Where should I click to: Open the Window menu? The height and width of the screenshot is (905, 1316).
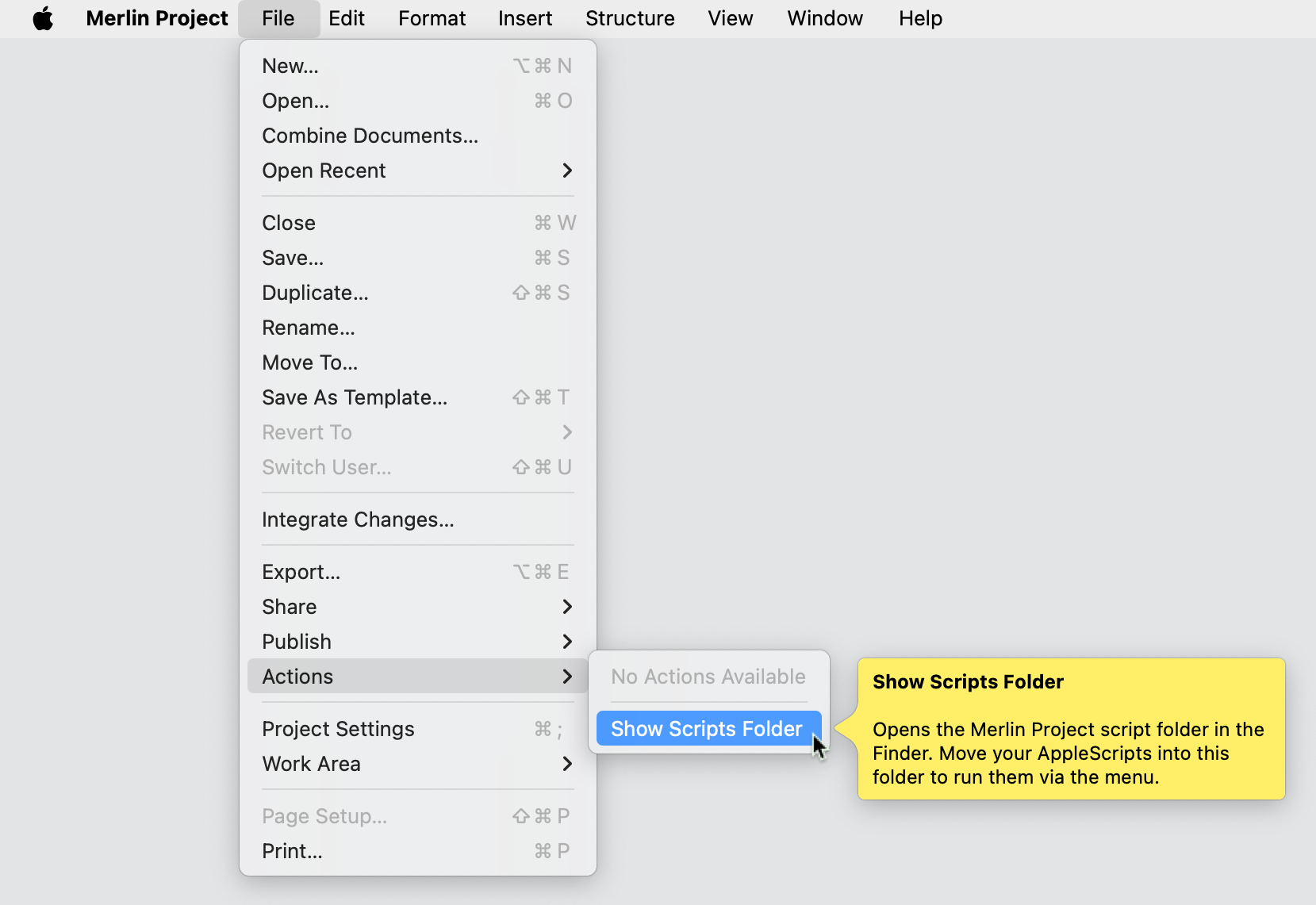(x=825, y=18)
